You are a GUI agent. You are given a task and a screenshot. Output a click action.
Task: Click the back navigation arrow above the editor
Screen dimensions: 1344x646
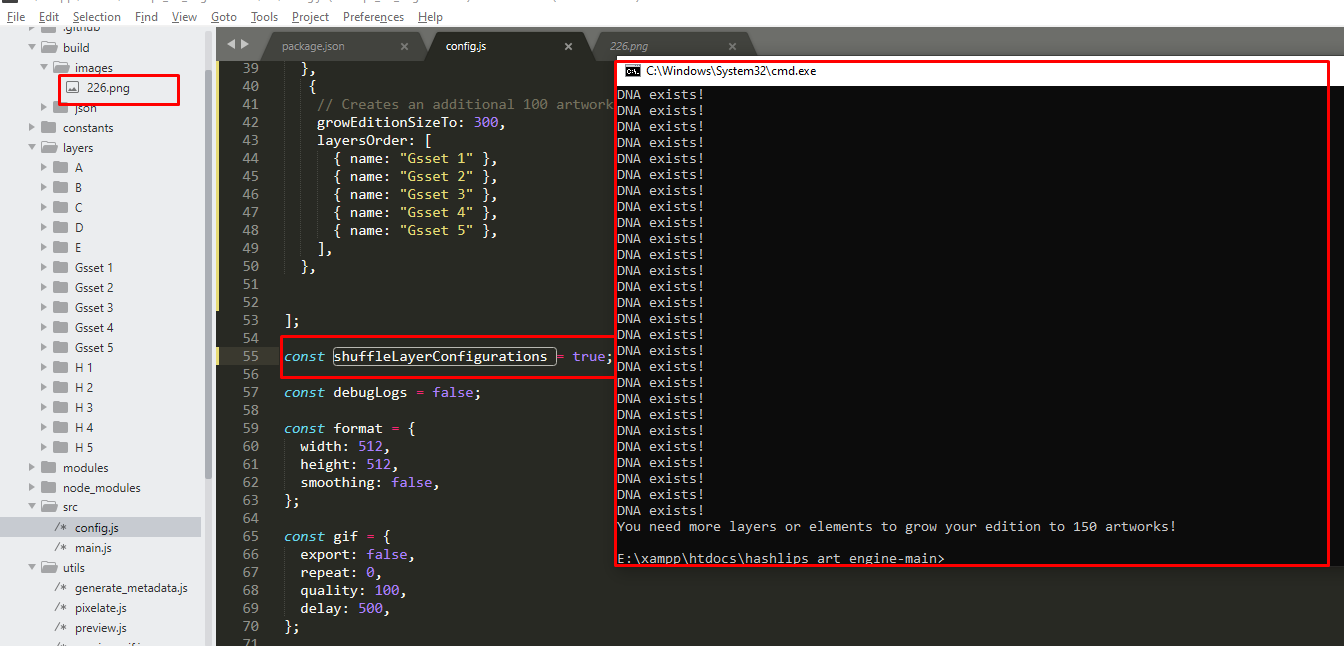click(230, 44)
